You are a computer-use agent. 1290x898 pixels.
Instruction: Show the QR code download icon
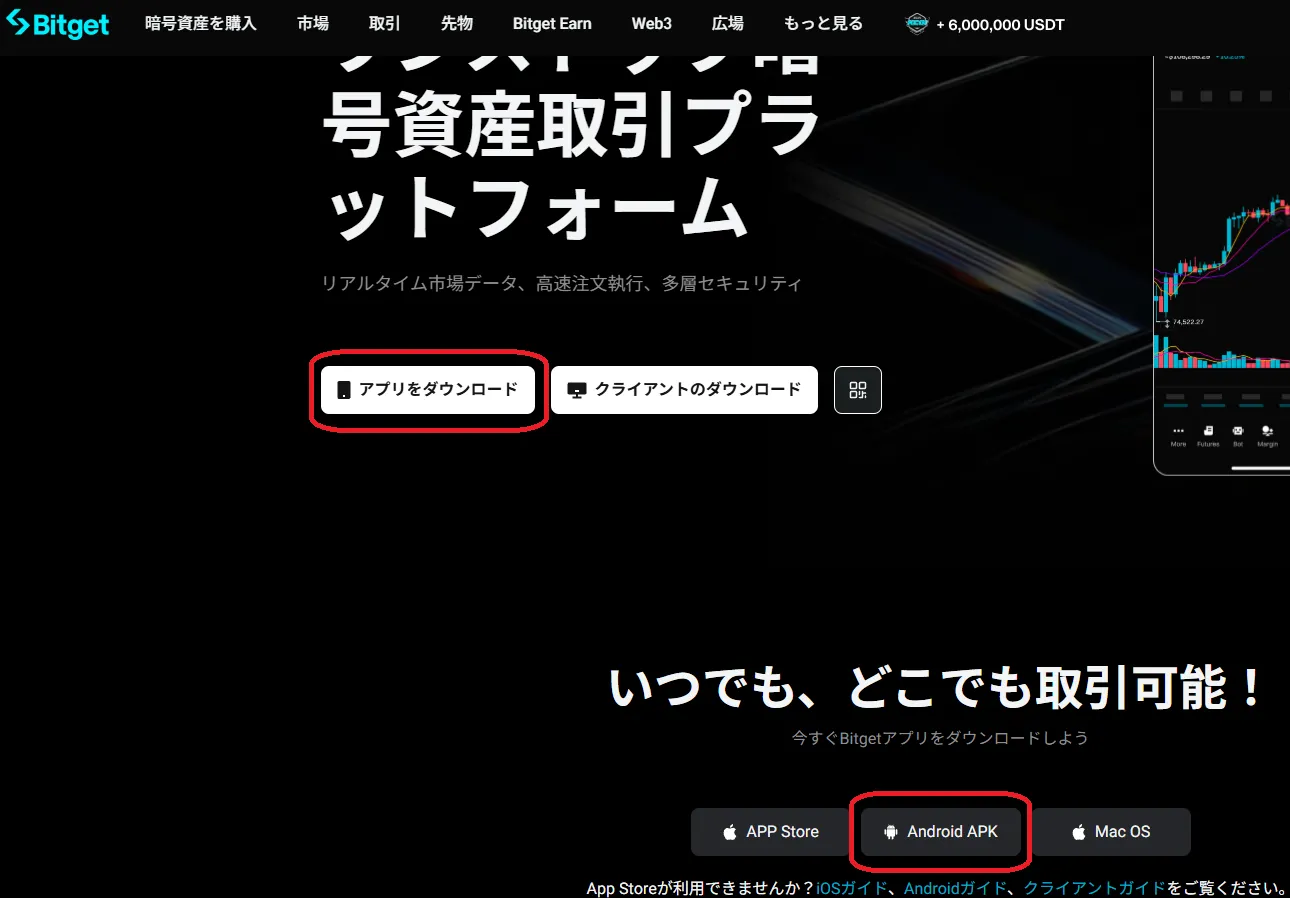(858, 390)
